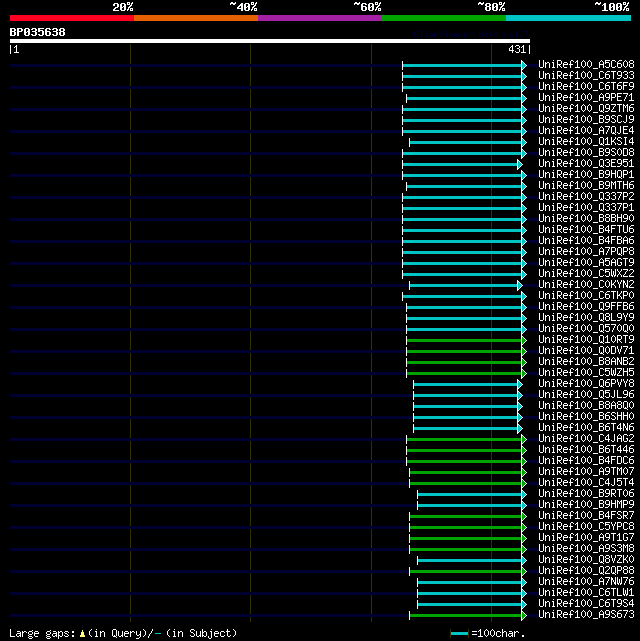Select the UniRef100_C4J5T4 label
The width and height of the screenshot is (640, 641).
click(x=586, y=483)
